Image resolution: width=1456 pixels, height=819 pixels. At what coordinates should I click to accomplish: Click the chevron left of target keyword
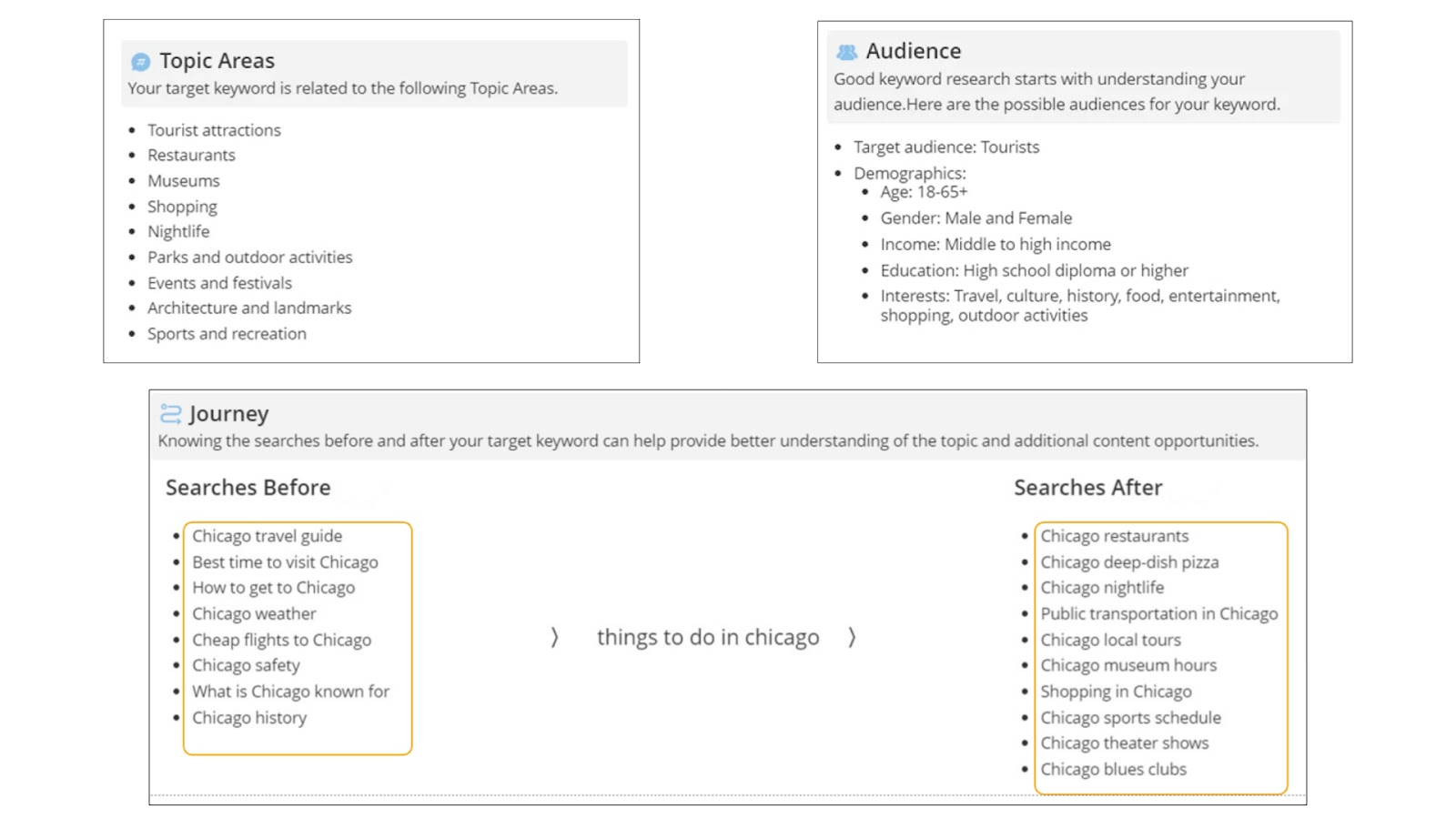[x=554, y=637]
